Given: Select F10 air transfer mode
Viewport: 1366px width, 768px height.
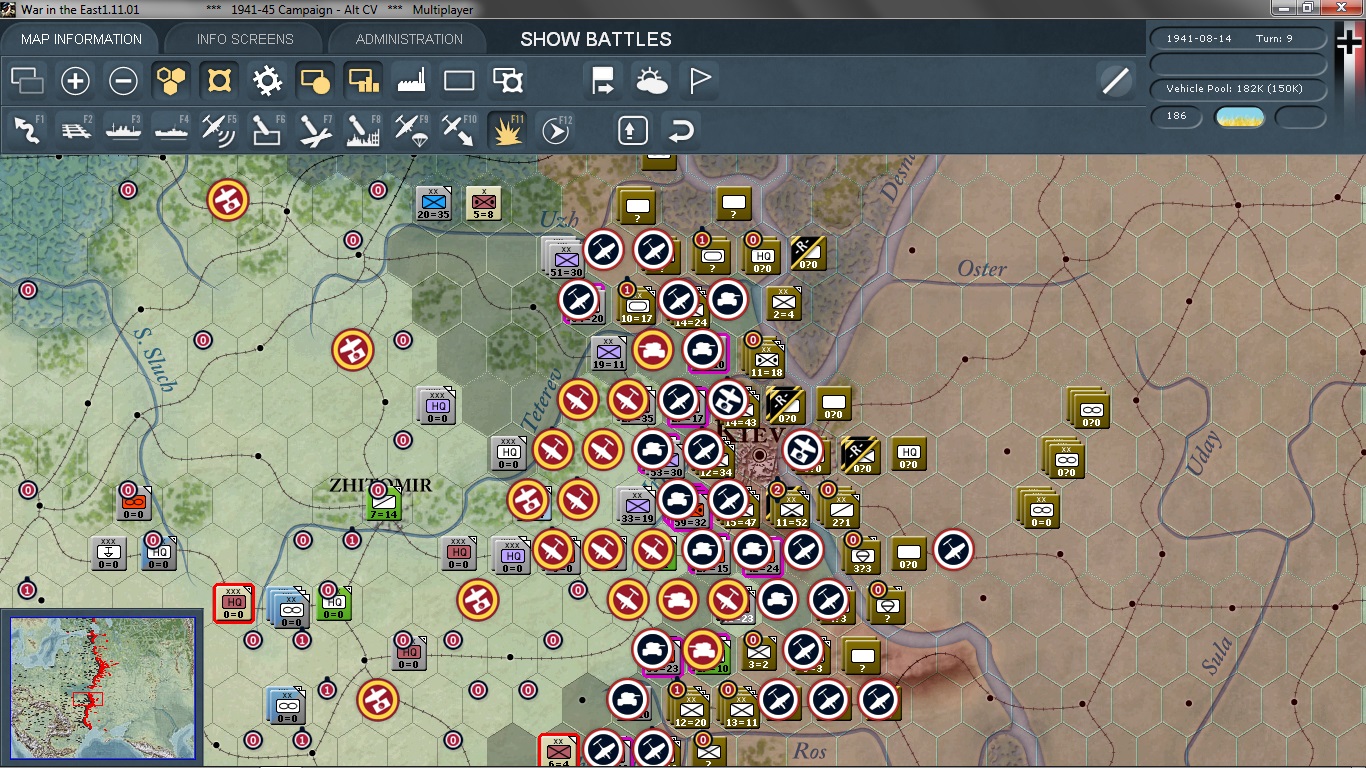Looking at the screenshot, I should pyautogui.click(x=459, y=130).
